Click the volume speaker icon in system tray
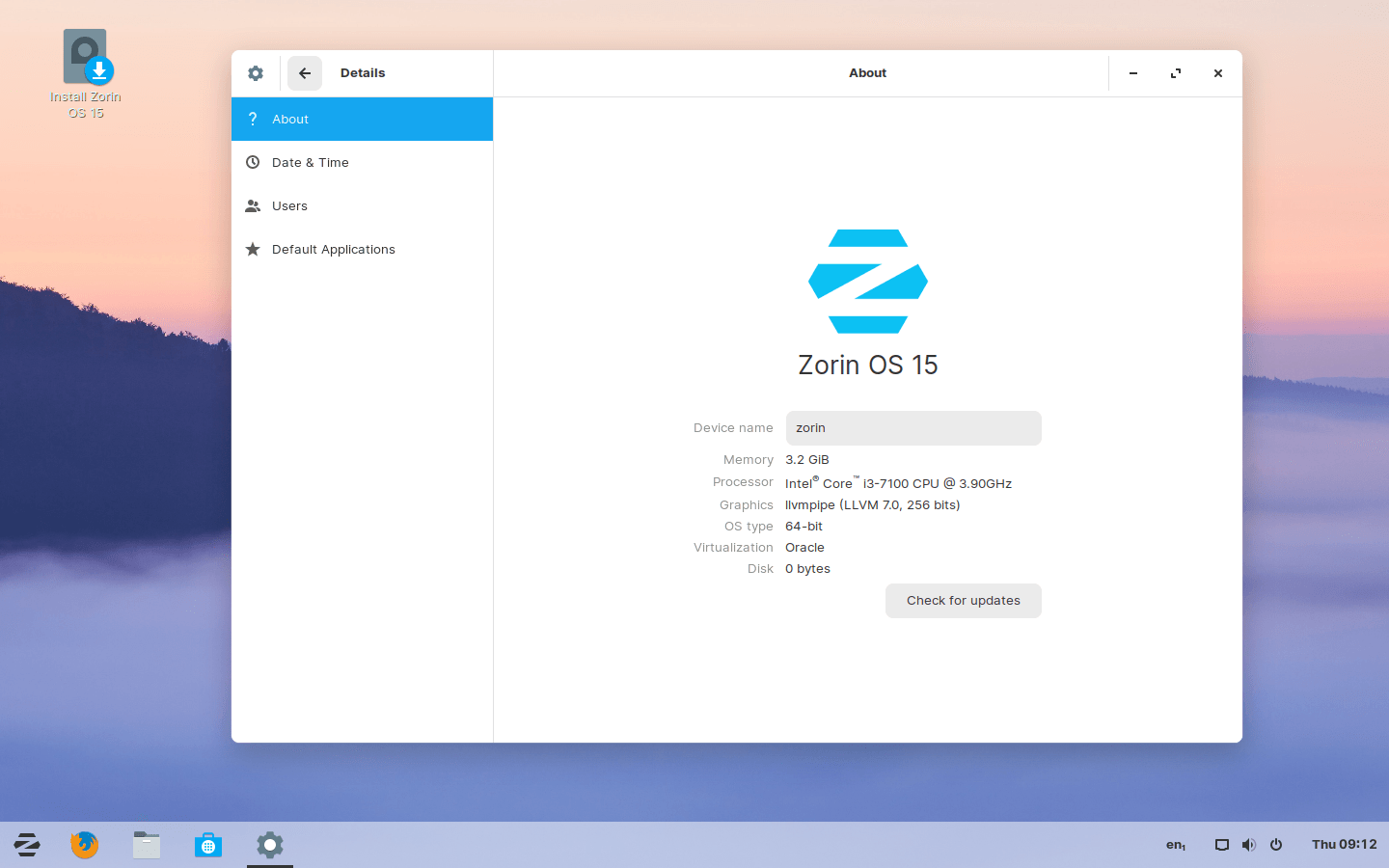Image resolution: width=1389 pixels, height=868 pixels. (x=1248, y=844)
